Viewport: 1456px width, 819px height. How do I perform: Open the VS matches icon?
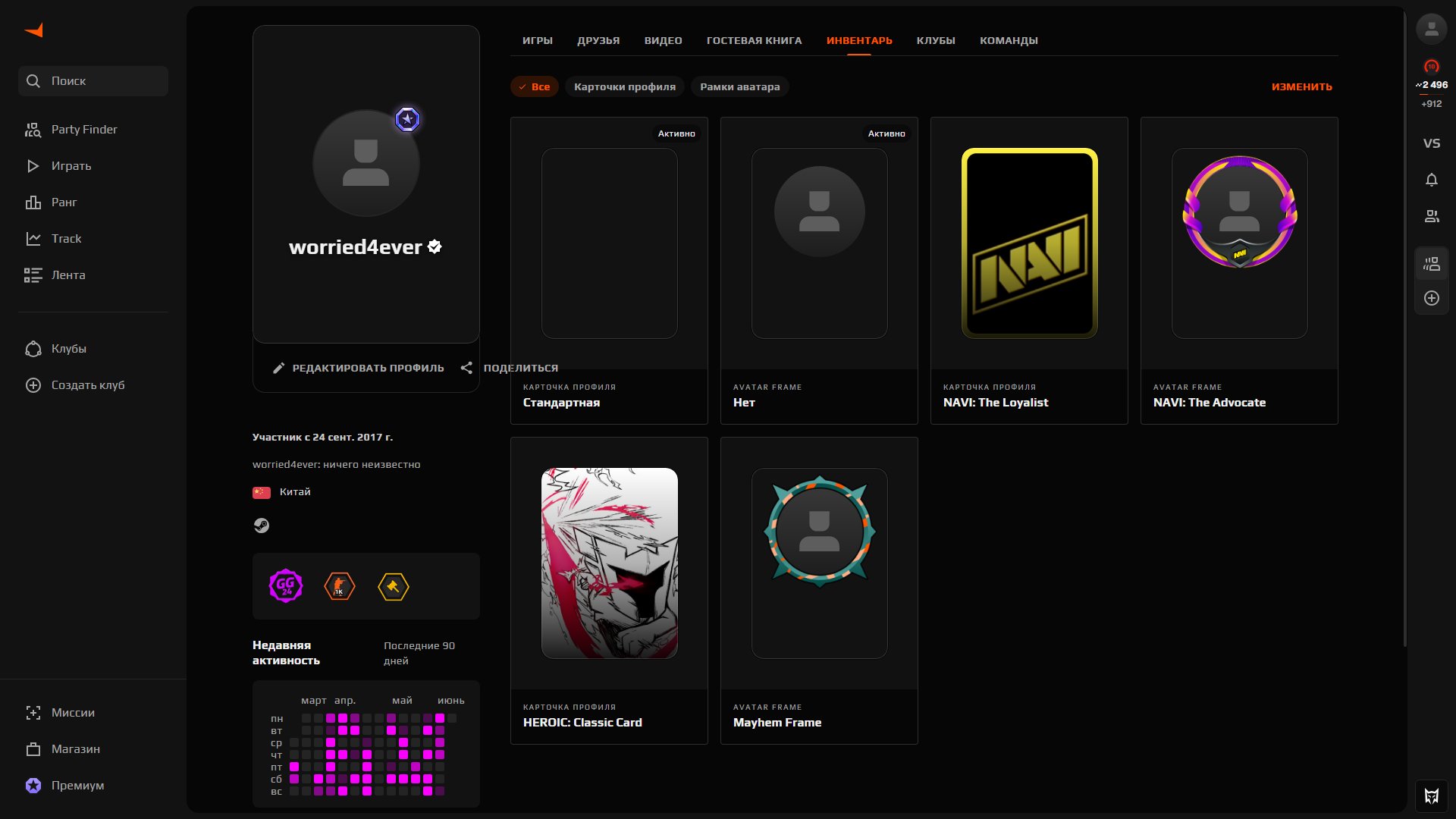pos(1432,143)
